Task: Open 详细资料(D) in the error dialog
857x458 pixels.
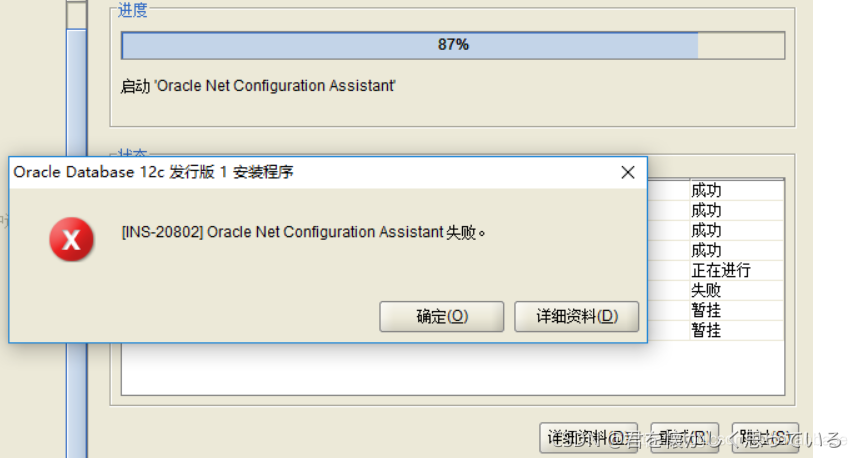Action: (x=577, y=316)
